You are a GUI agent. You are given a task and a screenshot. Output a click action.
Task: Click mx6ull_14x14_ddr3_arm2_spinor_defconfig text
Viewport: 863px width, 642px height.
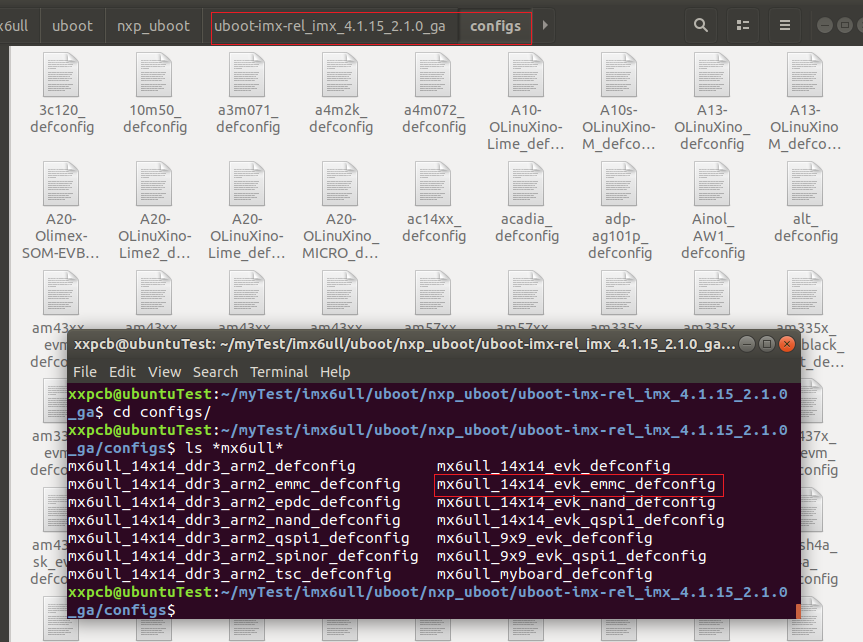(x=243, y=556)
